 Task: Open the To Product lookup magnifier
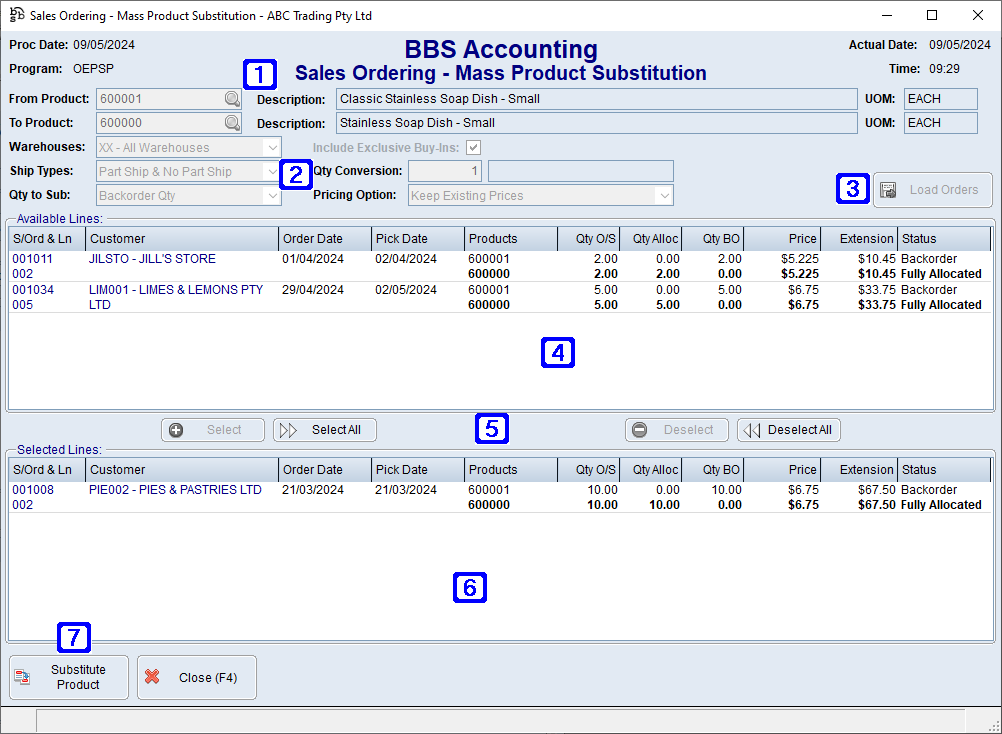[231, 123]
